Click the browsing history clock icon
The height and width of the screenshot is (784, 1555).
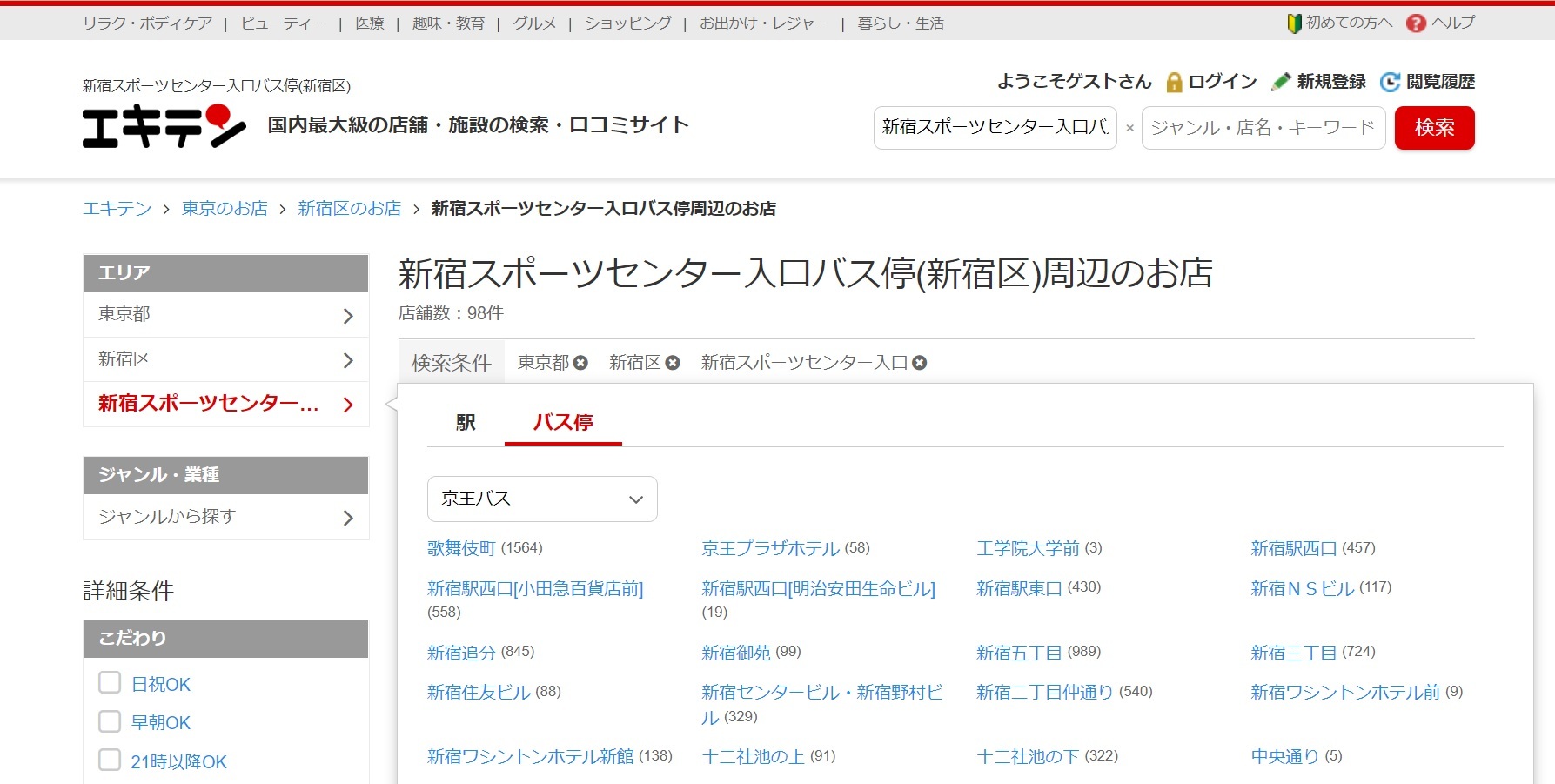(1391, 82)
